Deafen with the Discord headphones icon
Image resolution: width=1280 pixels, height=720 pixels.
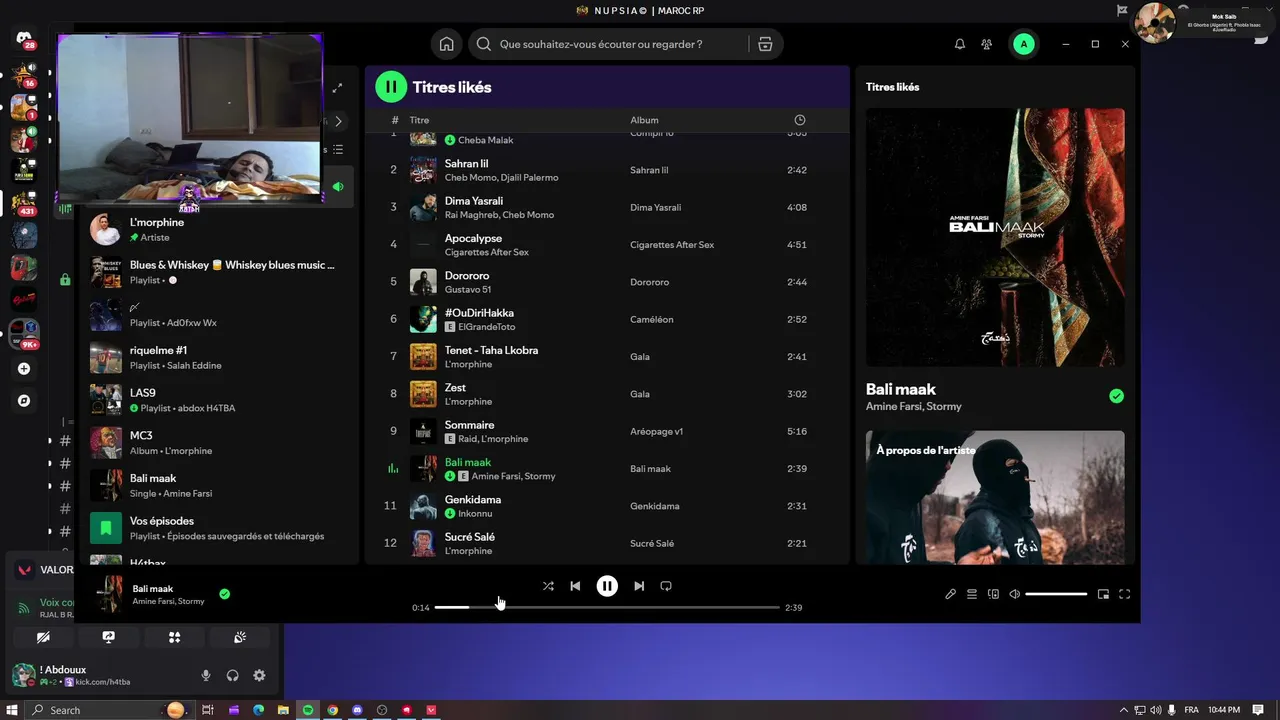pos(232,675)
